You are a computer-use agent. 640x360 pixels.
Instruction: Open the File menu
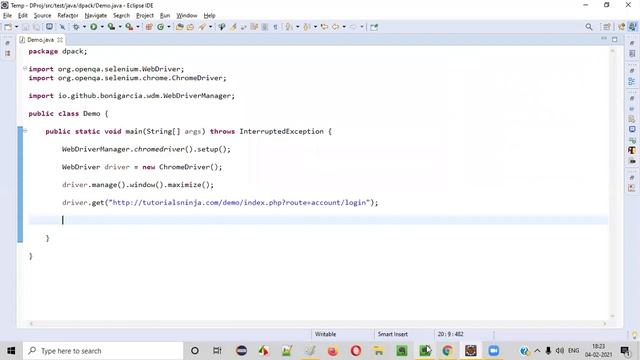tap(7, 16)
